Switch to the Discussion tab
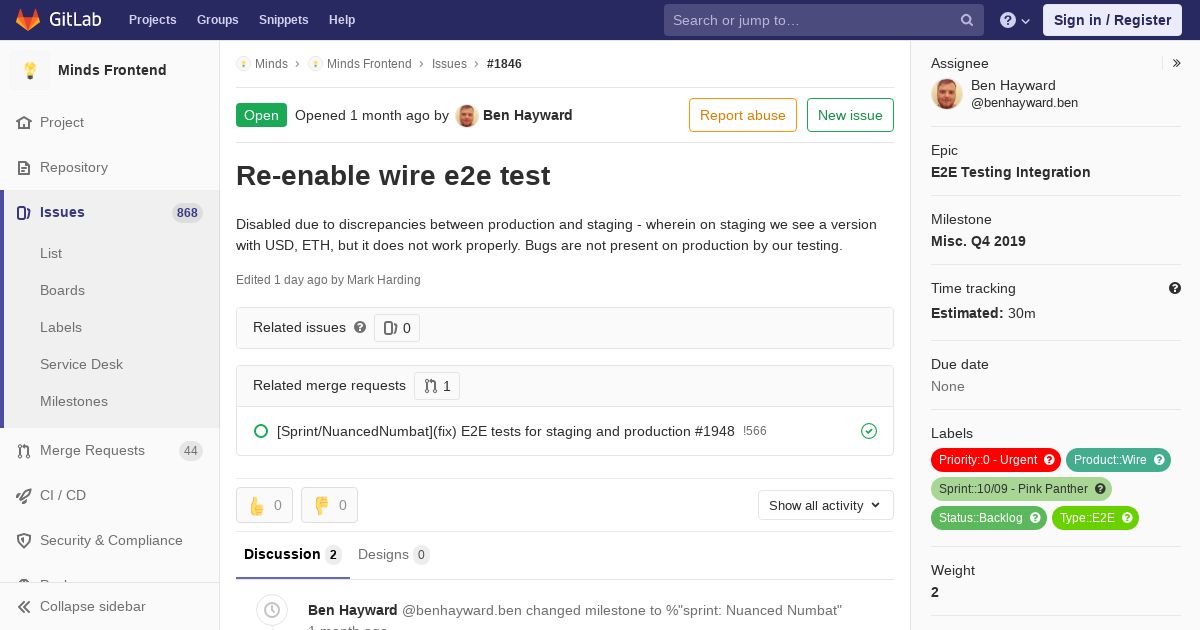This screenshot has width=1200, height=630. point(293,555)
